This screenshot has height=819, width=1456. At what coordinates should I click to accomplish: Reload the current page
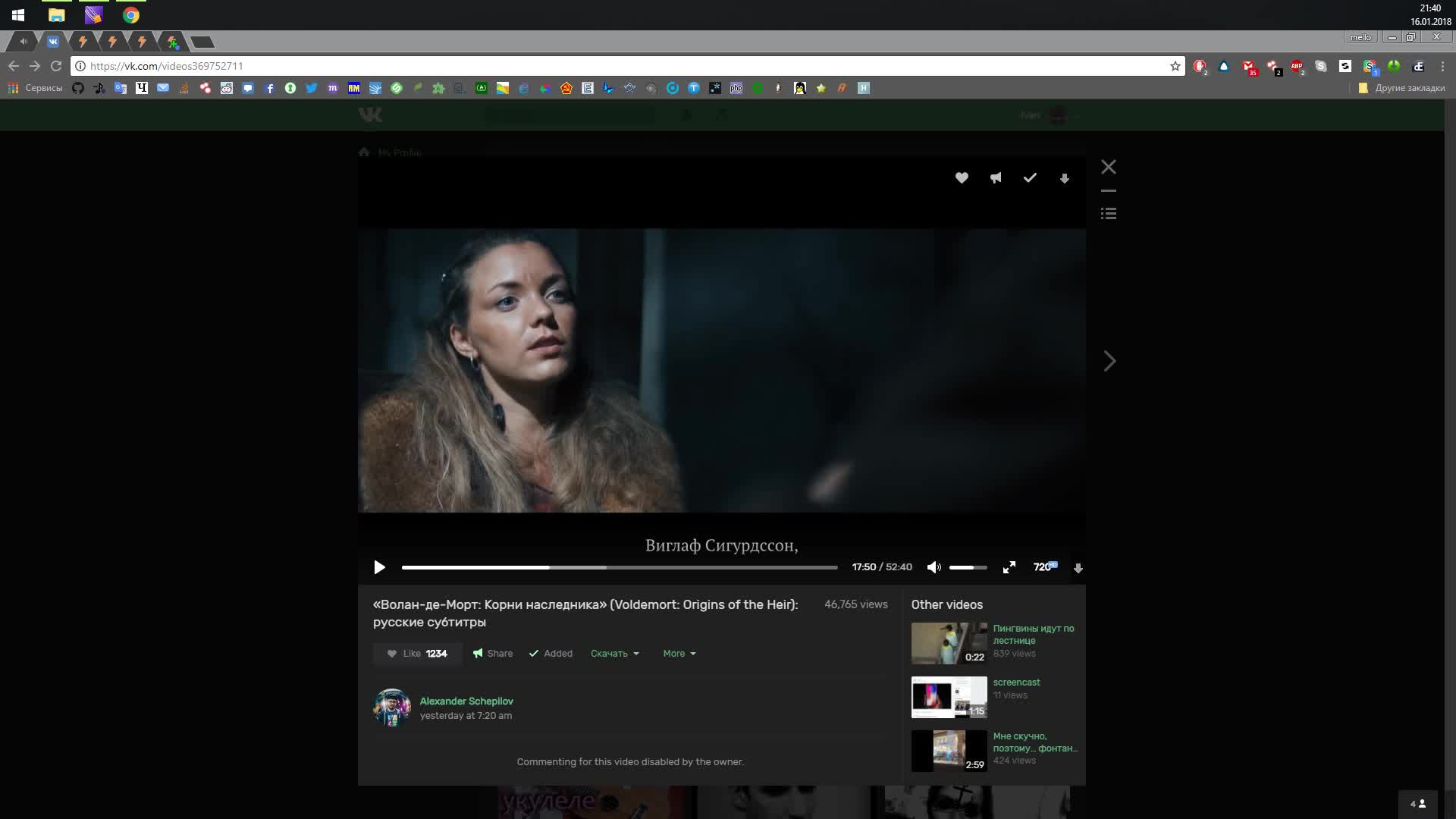point(56,66)
